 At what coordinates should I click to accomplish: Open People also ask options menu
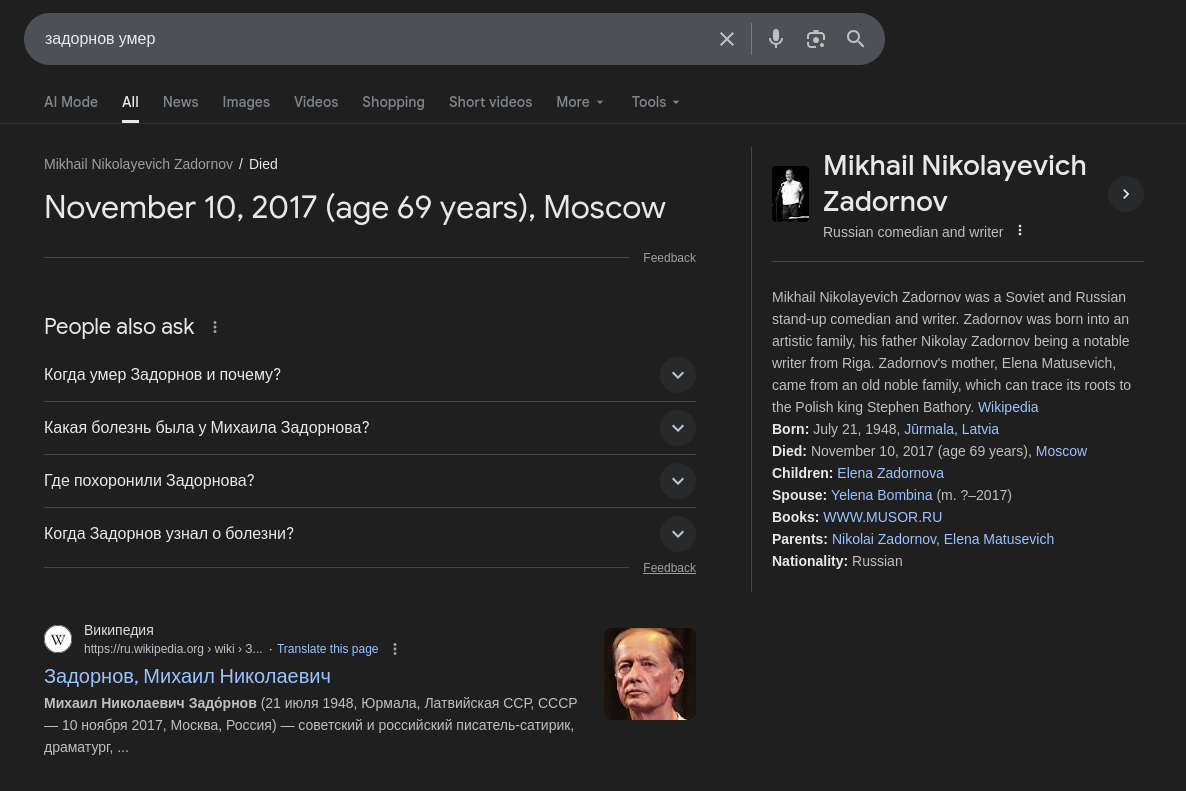(215, 327)
